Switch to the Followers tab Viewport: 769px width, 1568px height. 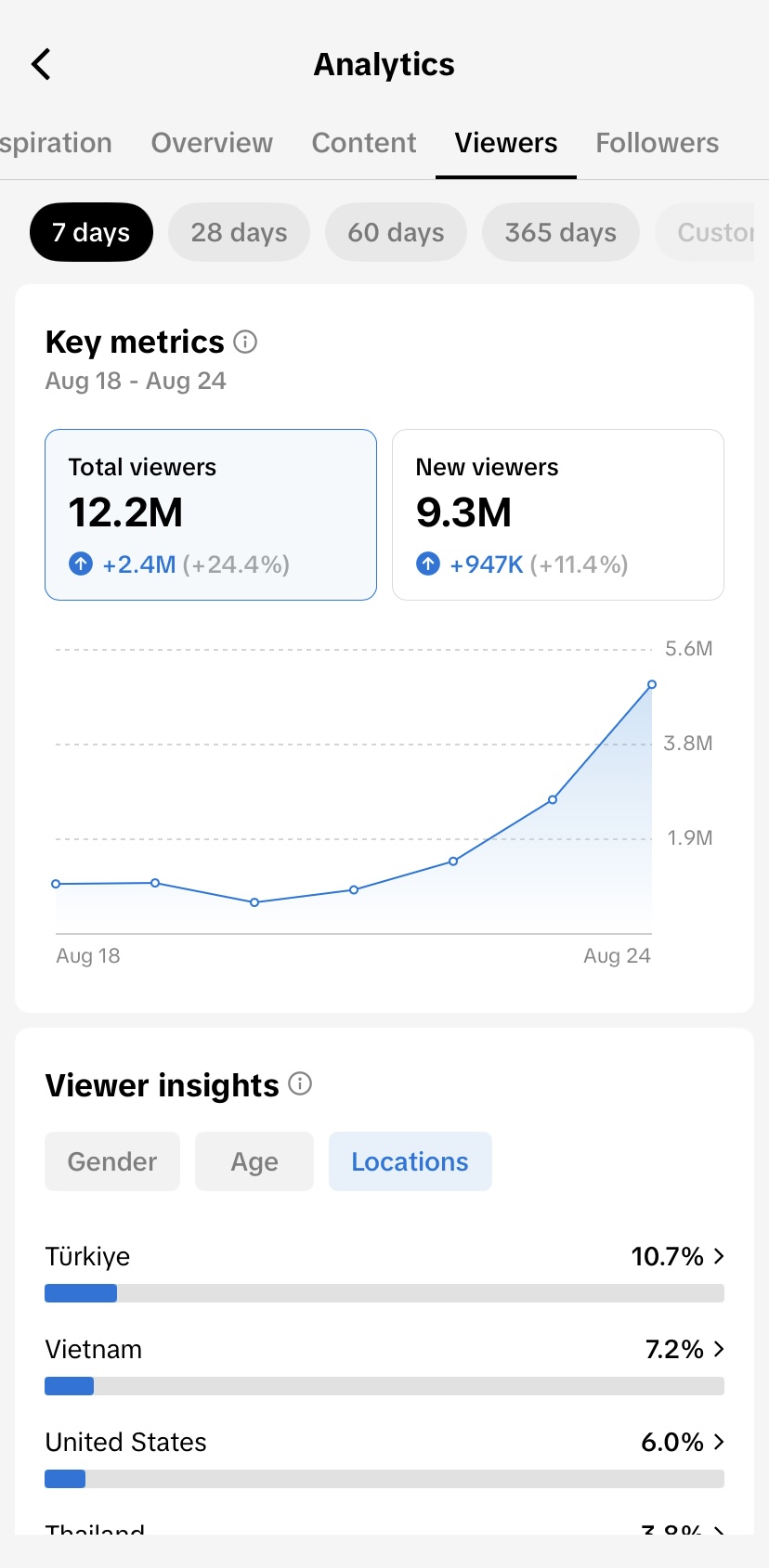tap(658, 143)
